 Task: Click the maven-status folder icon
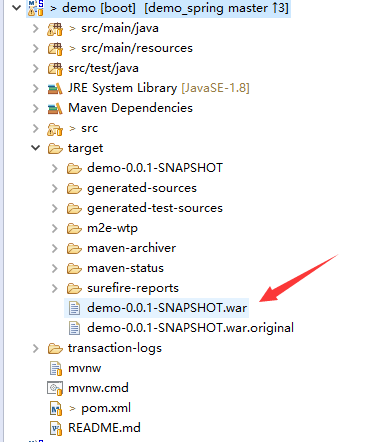[74, 269]
